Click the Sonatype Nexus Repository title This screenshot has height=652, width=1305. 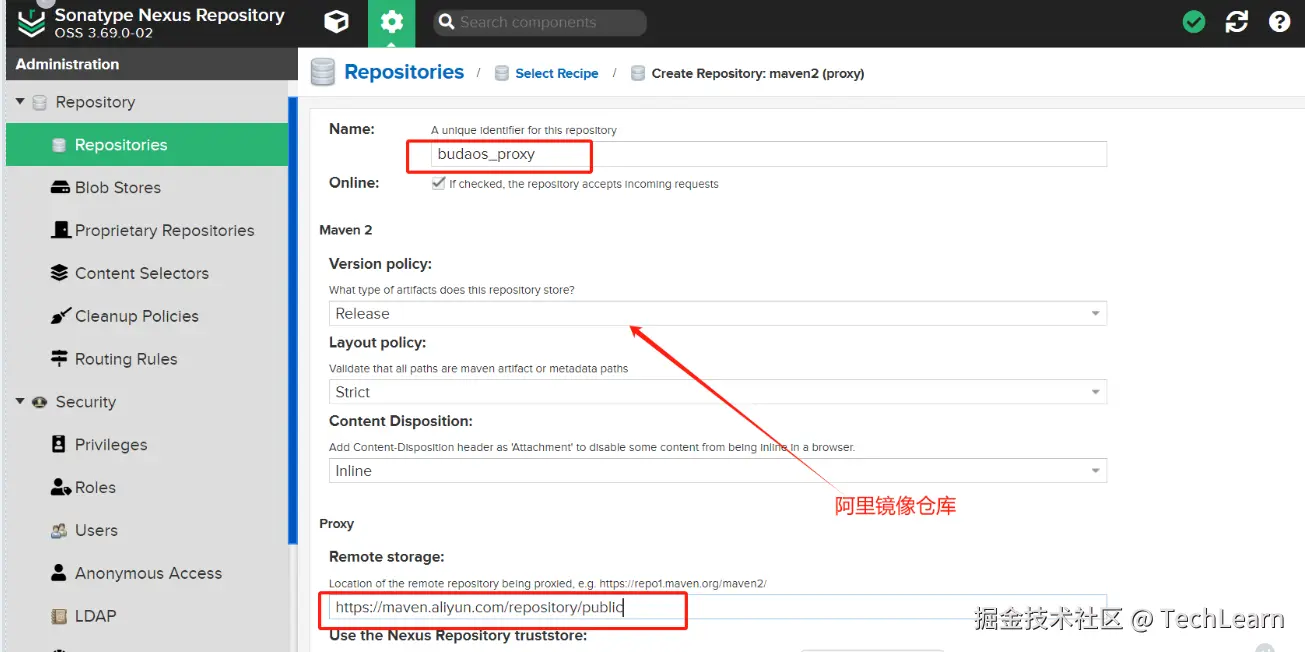(x=170, y=15)
